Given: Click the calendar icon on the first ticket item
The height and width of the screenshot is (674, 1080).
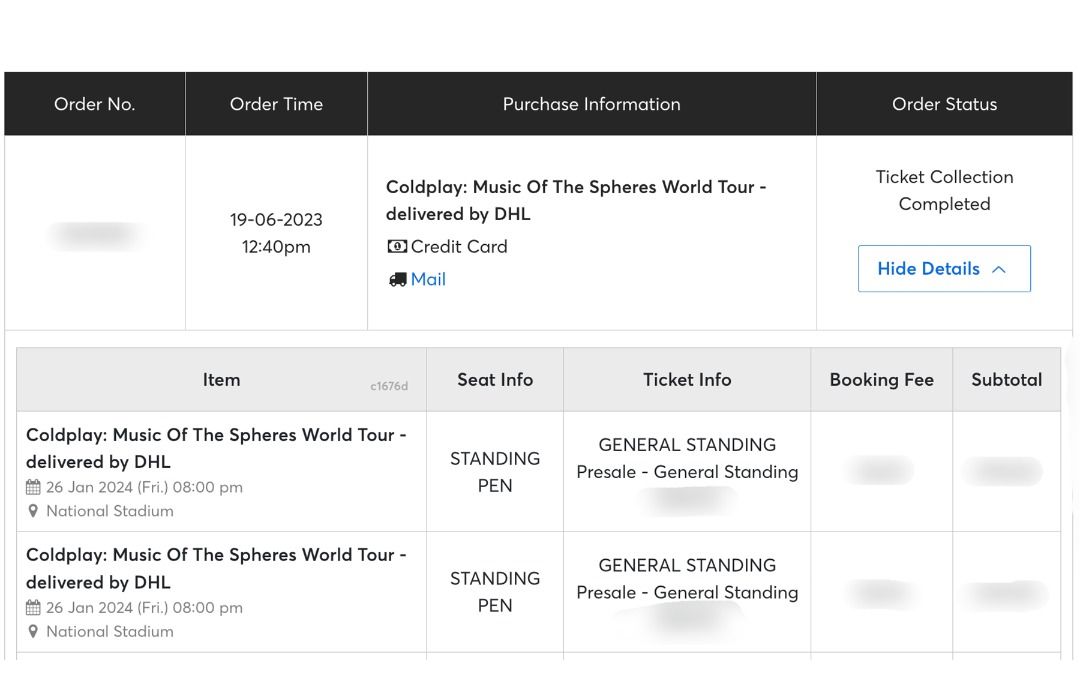Looking at the screenshot, I should (35, 487).
